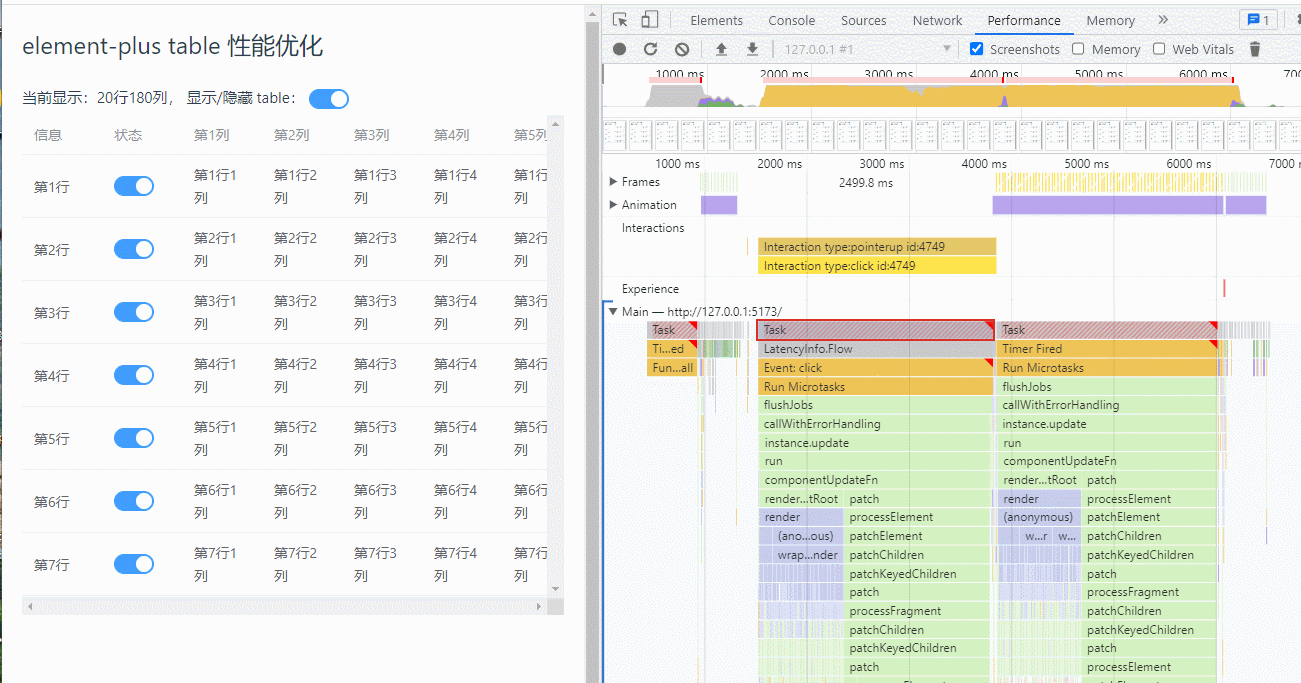Expand the Frames track
Image resolution: width=1301 pixels, height=683 pixels.
[613, 182]
